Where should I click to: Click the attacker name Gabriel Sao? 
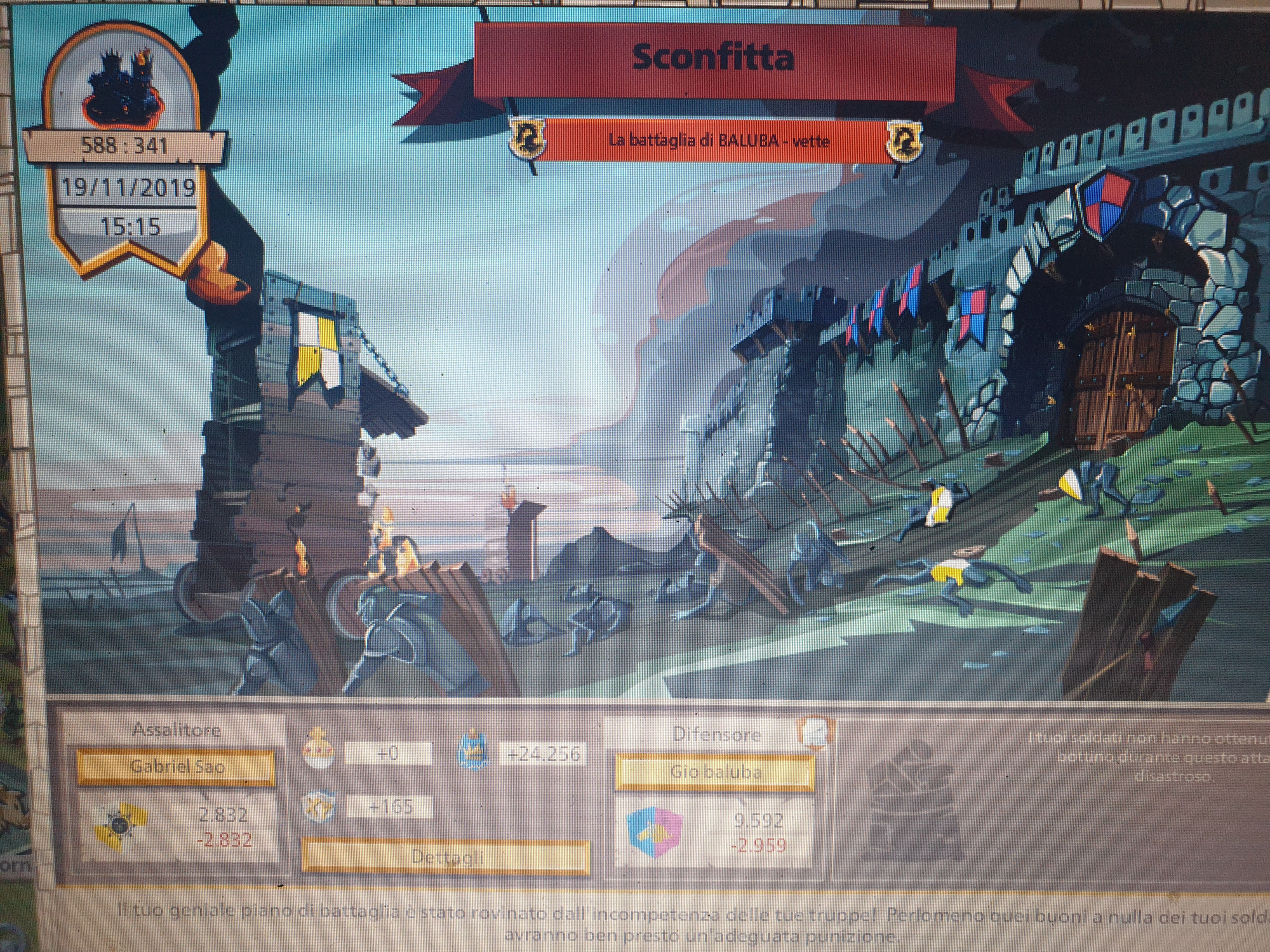[x=177, y=767]
